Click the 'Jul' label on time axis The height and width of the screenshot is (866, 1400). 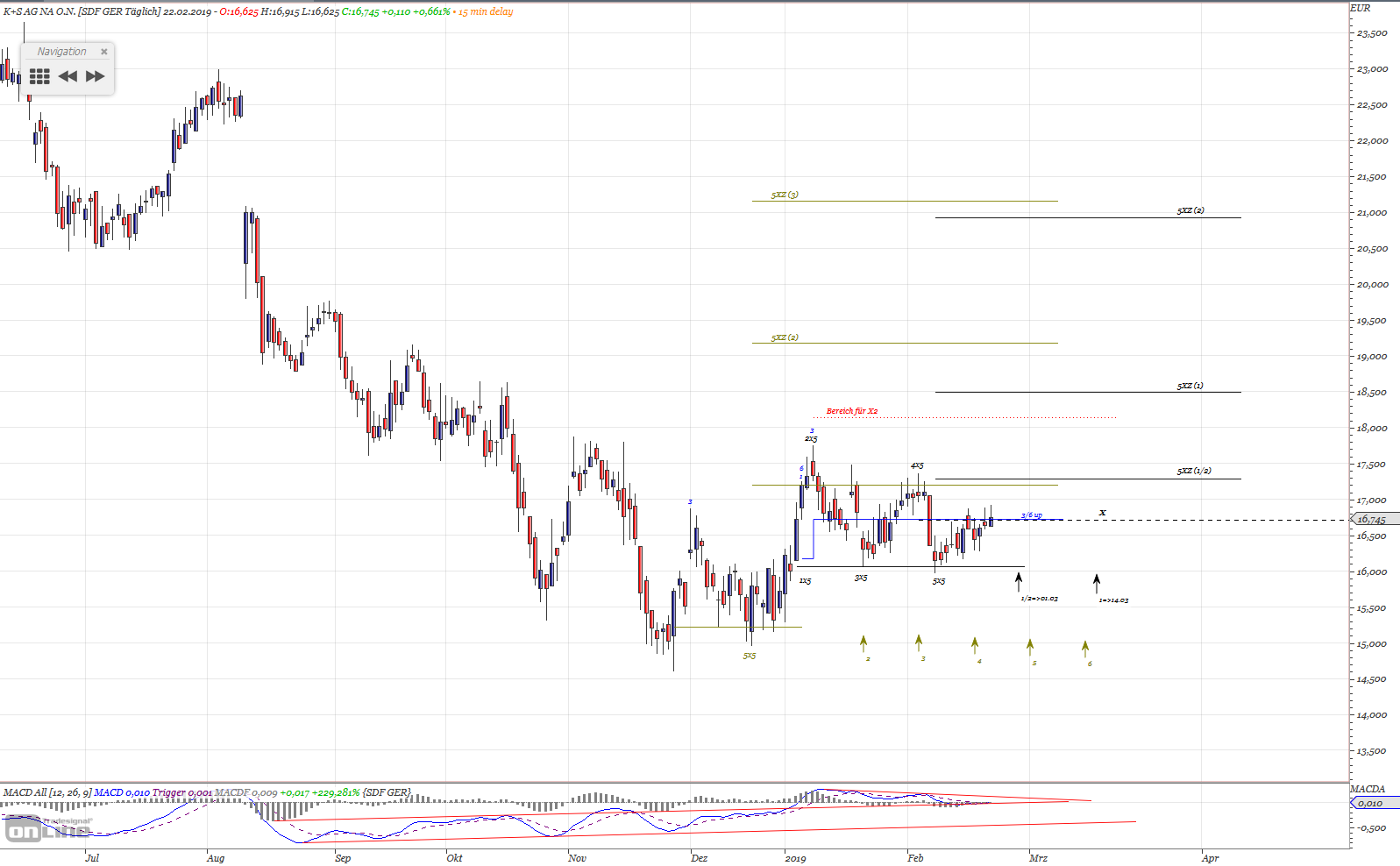pyautogui.click(x=92, y=858)
